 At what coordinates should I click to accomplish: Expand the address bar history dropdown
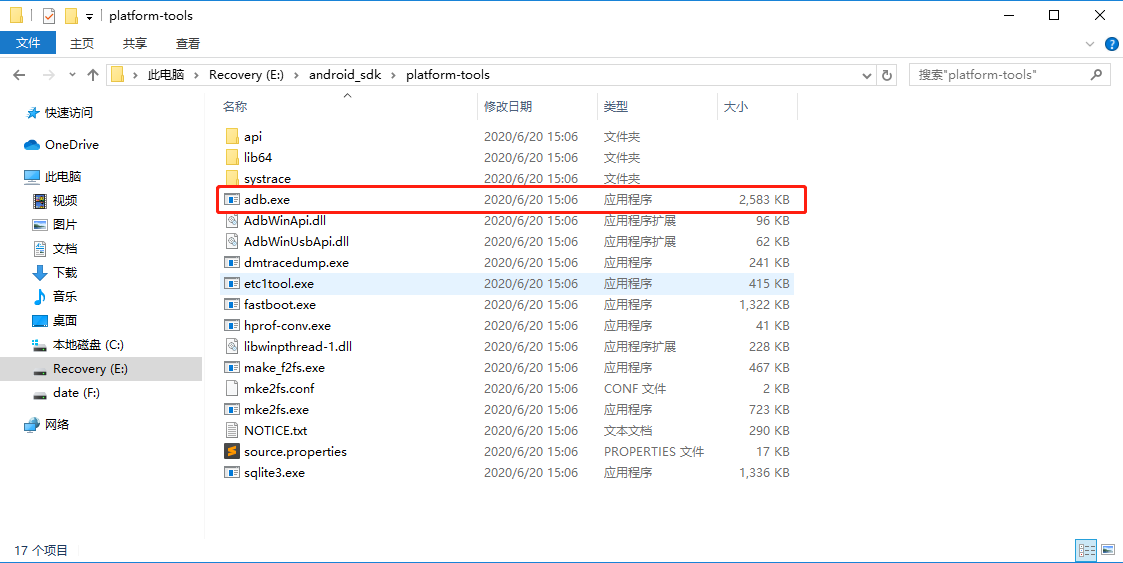coord(867,75)
